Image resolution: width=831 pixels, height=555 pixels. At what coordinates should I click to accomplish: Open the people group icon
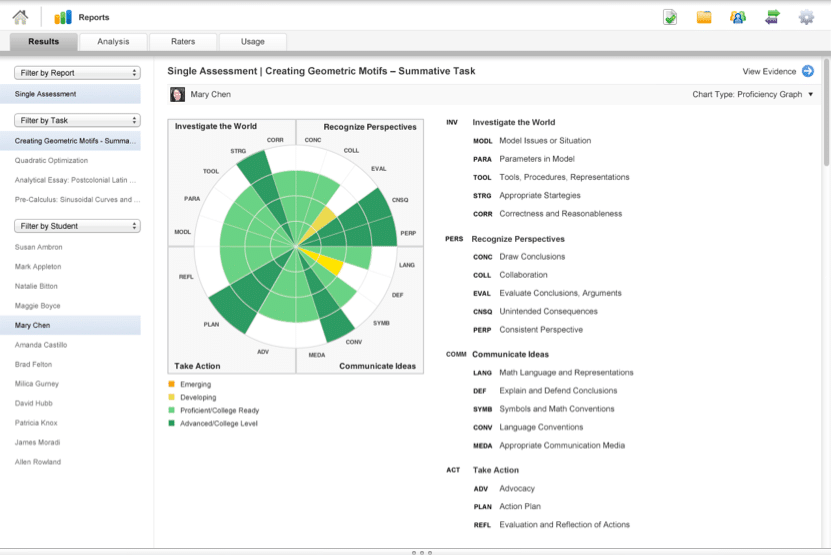[738, 17]
